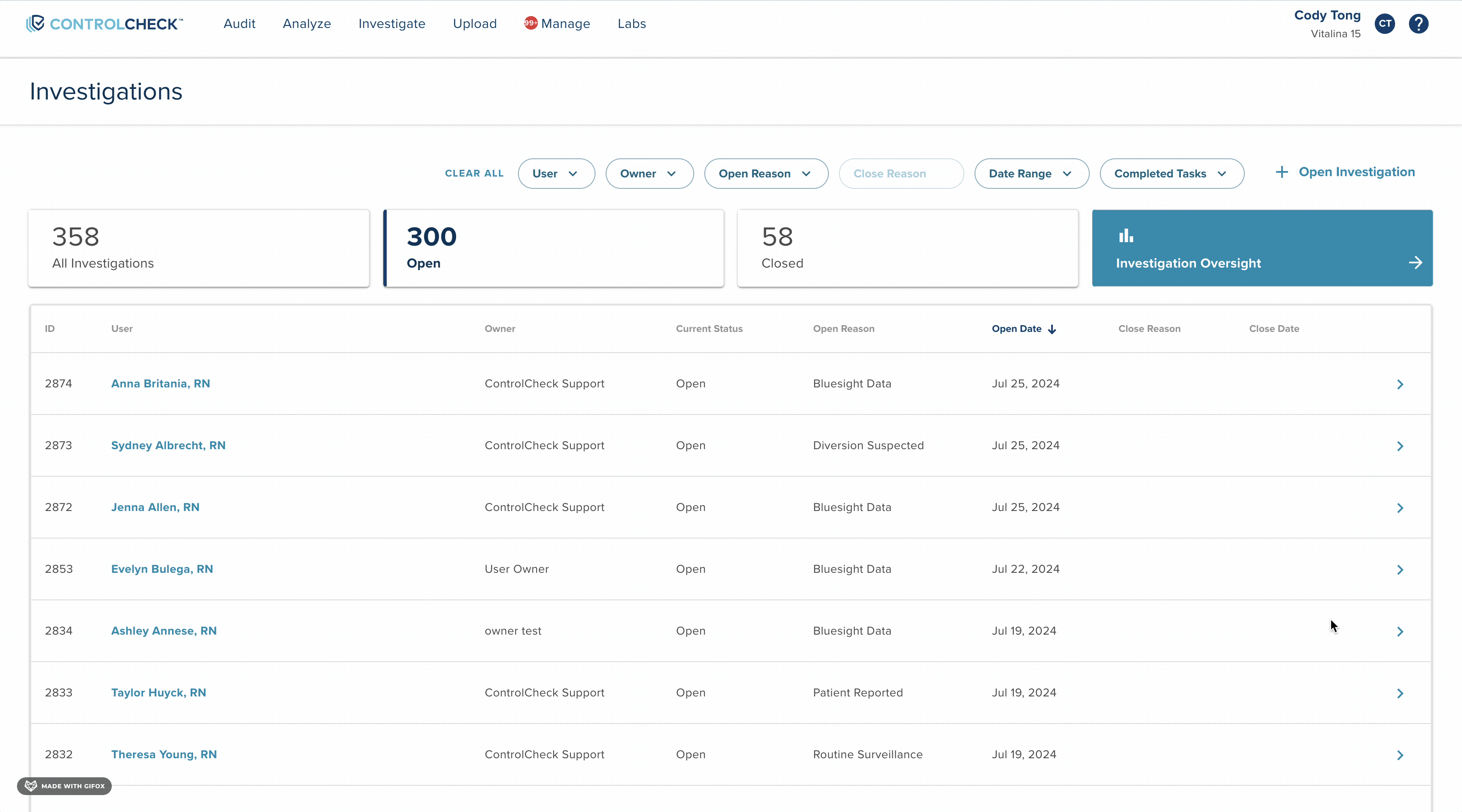Viewport: 1462px width, 812px height.
Task: Expand the Date Range filter dropdown
Action: 1031,174
